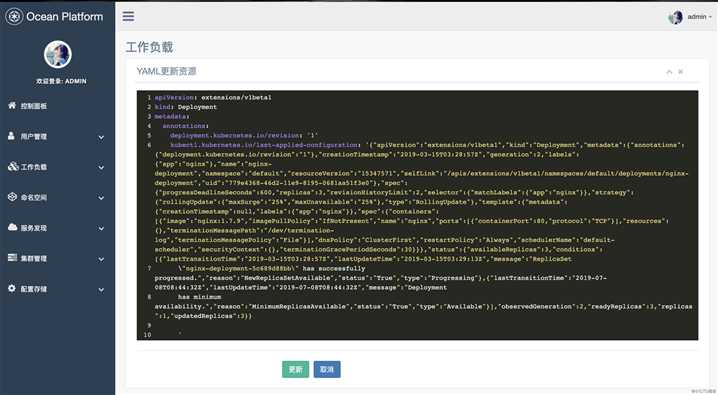Click 'apiVersion: extensions/v1beta1' line
The height and width of the screenshot is (395, 718).
pyautogui.click(x=213, y=97)
